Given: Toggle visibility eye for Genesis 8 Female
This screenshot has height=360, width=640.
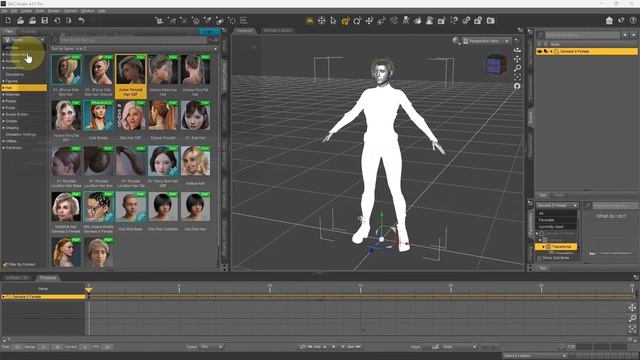Looking at the screenshot, I should [540, 51].
